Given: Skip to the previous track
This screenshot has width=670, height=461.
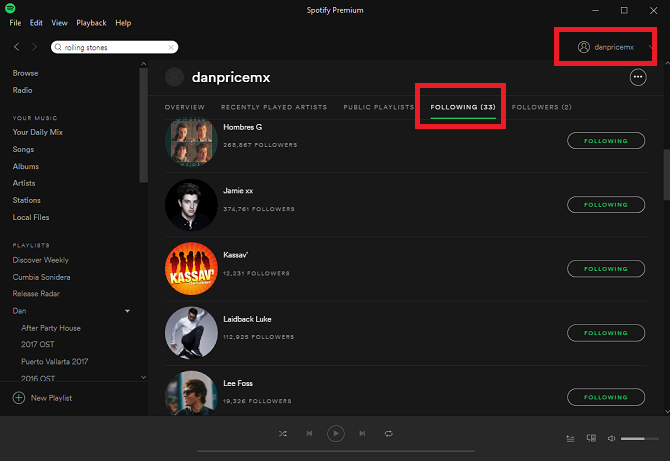Looking at the screenshot, I should click(x=310, y=433).
